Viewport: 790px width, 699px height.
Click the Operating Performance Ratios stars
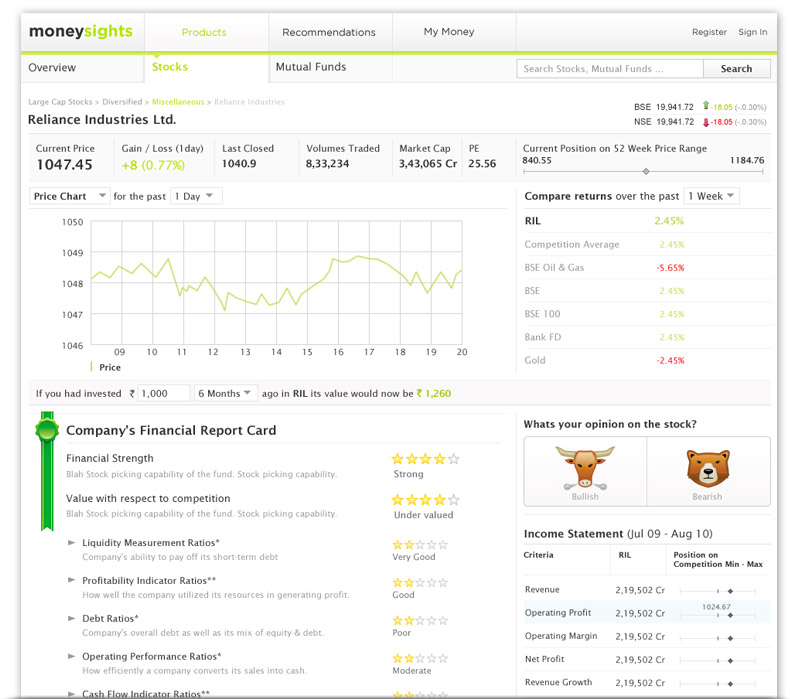pos(420,658)
